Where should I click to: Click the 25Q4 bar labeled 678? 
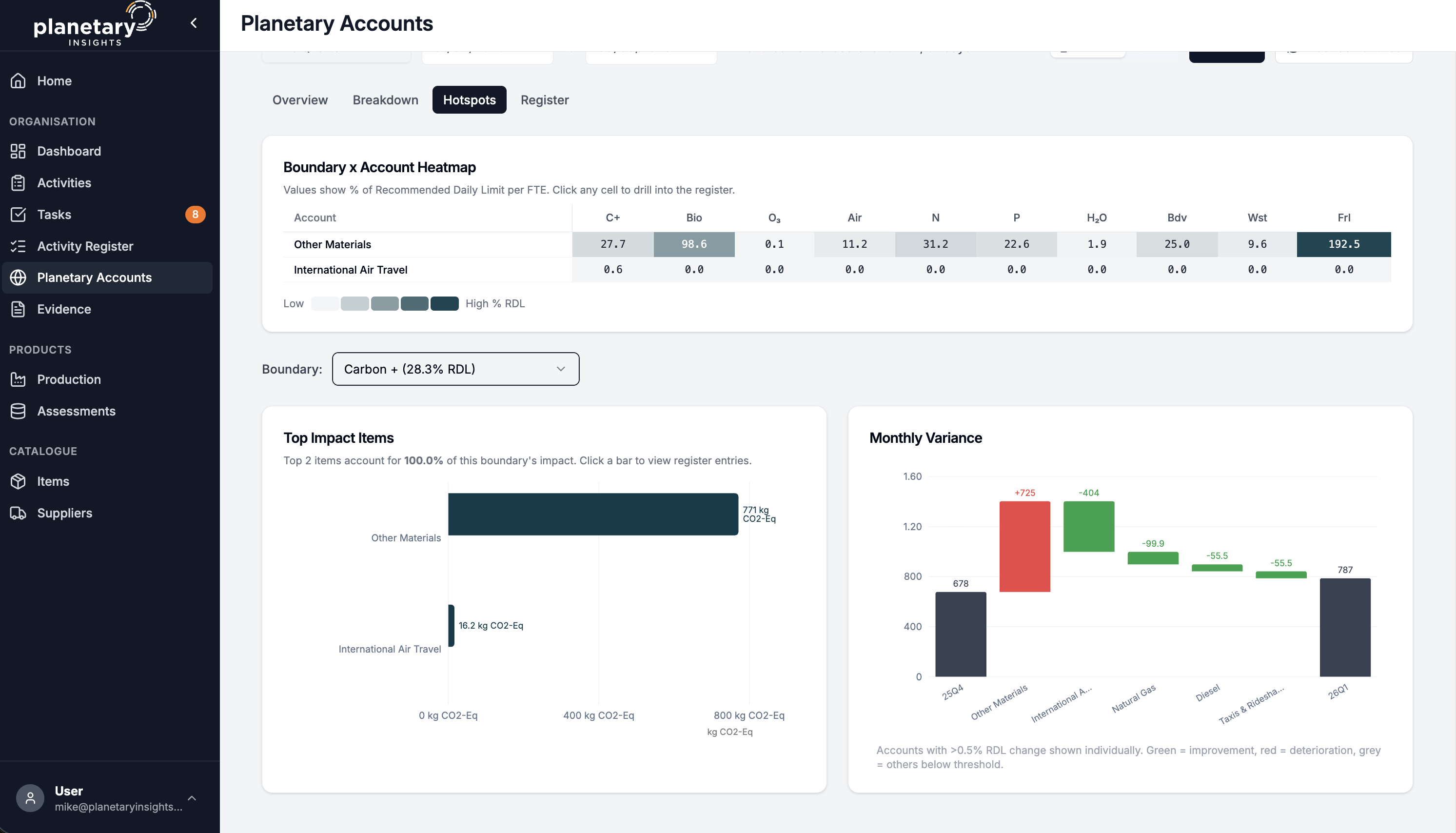point(960,634)
